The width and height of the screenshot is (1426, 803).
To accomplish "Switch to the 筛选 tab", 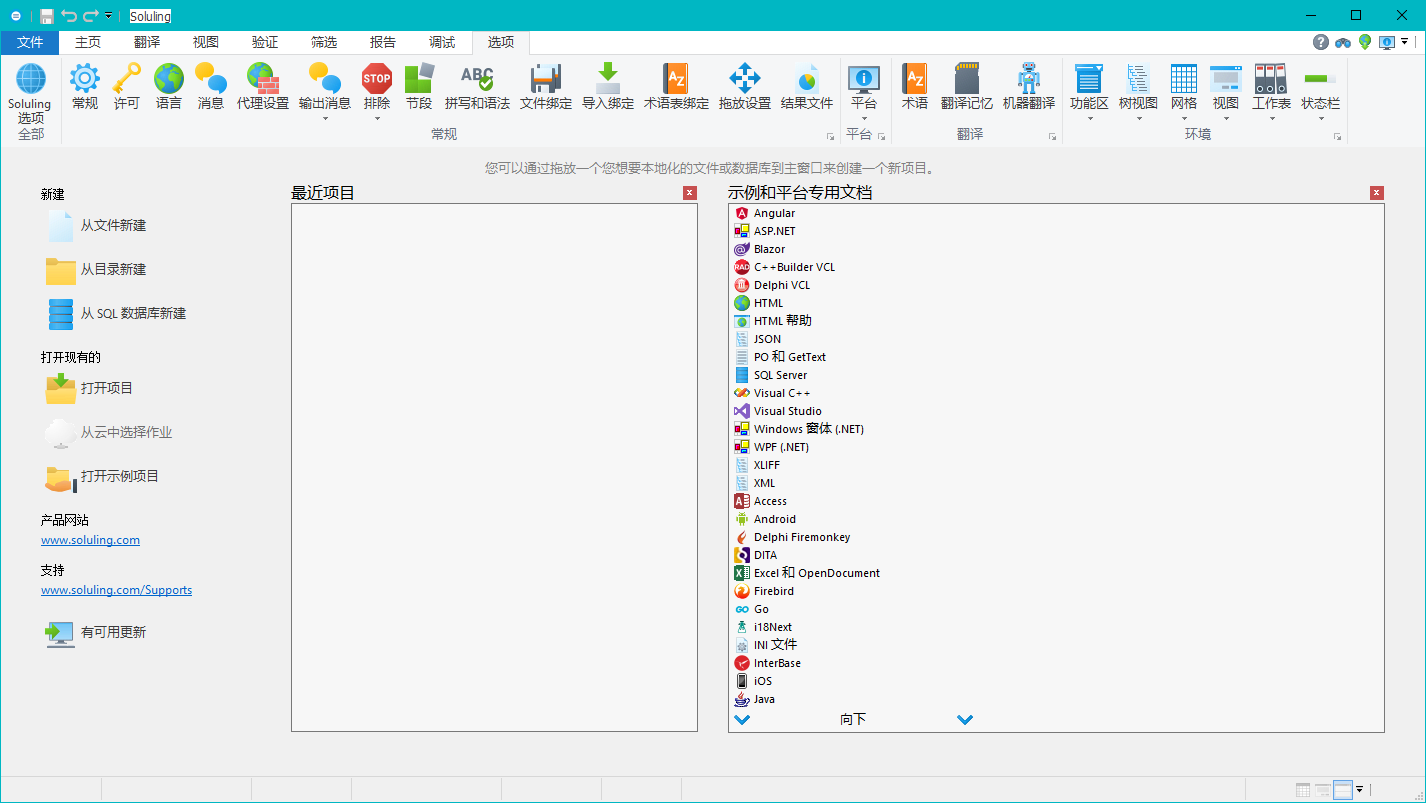I will [324, 42].
